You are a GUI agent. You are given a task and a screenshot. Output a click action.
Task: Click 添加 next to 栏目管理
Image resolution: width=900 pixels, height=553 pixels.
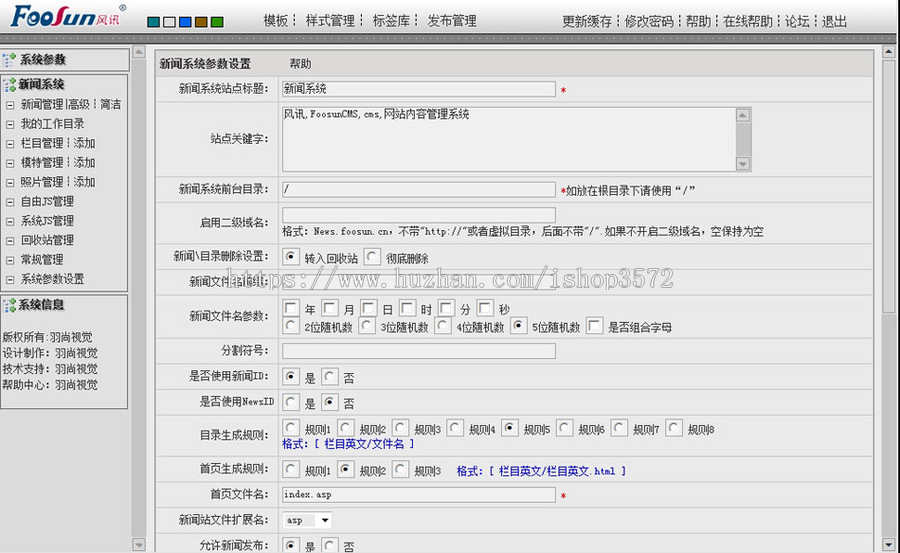tap(84, 144)
